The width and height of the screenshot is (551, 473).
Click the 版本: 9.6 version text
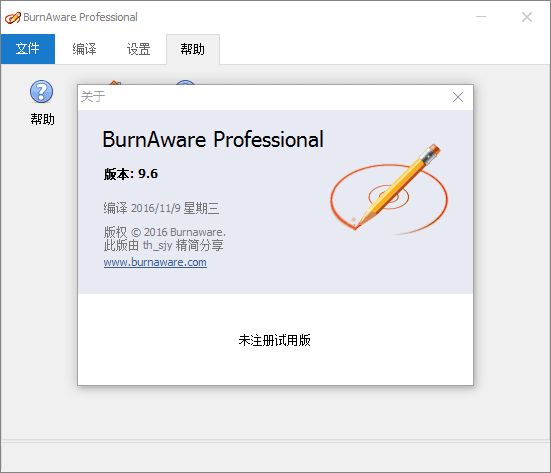coord(131,174)
